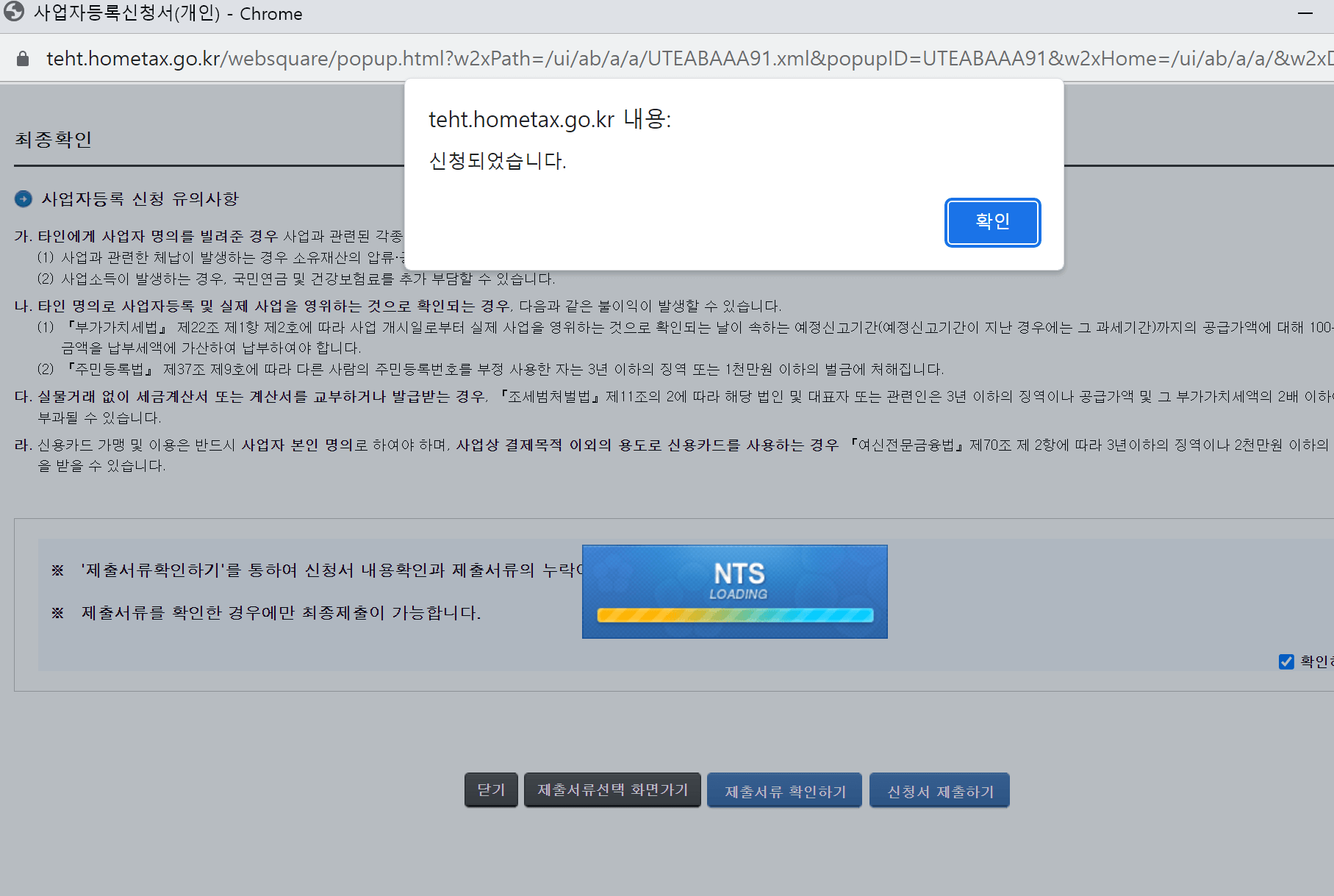Minimize the Chrome popup window
The height and width of the screenshot is (896, 1334).
[x=1305, y=12]
